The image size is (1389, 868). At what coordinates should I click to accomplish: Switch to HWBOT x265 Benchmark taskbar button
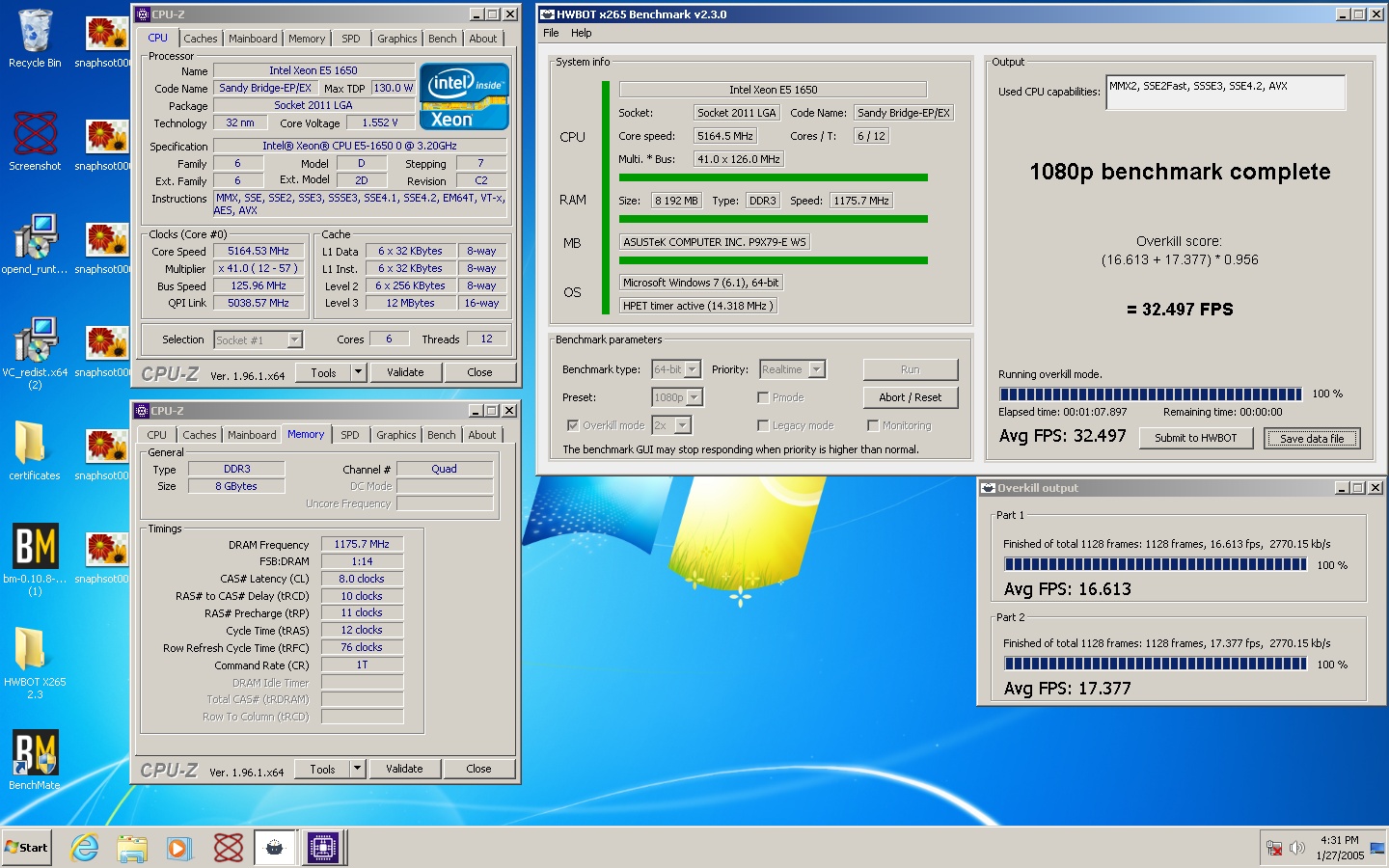pyautogui.click(x=275, y=848)
